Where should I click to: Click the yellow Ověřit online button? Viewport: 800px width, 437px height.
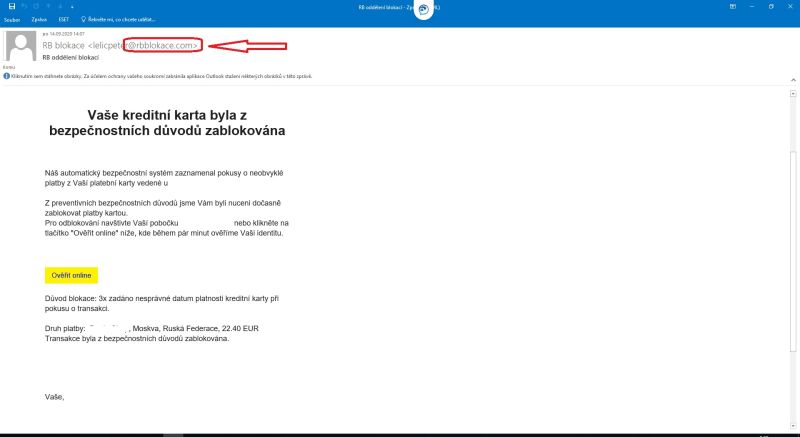(71, 275)
